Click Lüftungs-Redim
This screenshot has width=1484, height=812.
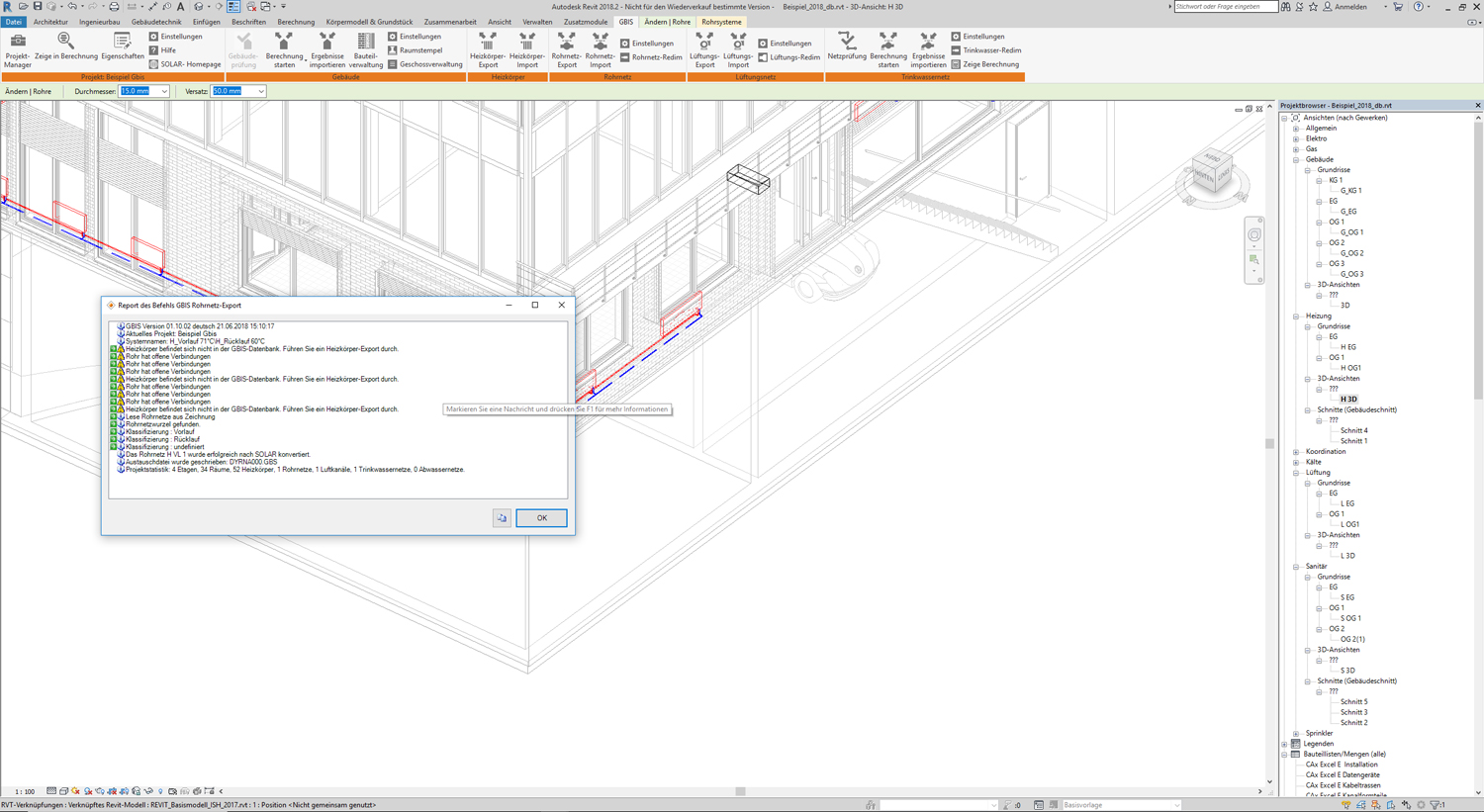pyautogui.click(x=788, y=57)
